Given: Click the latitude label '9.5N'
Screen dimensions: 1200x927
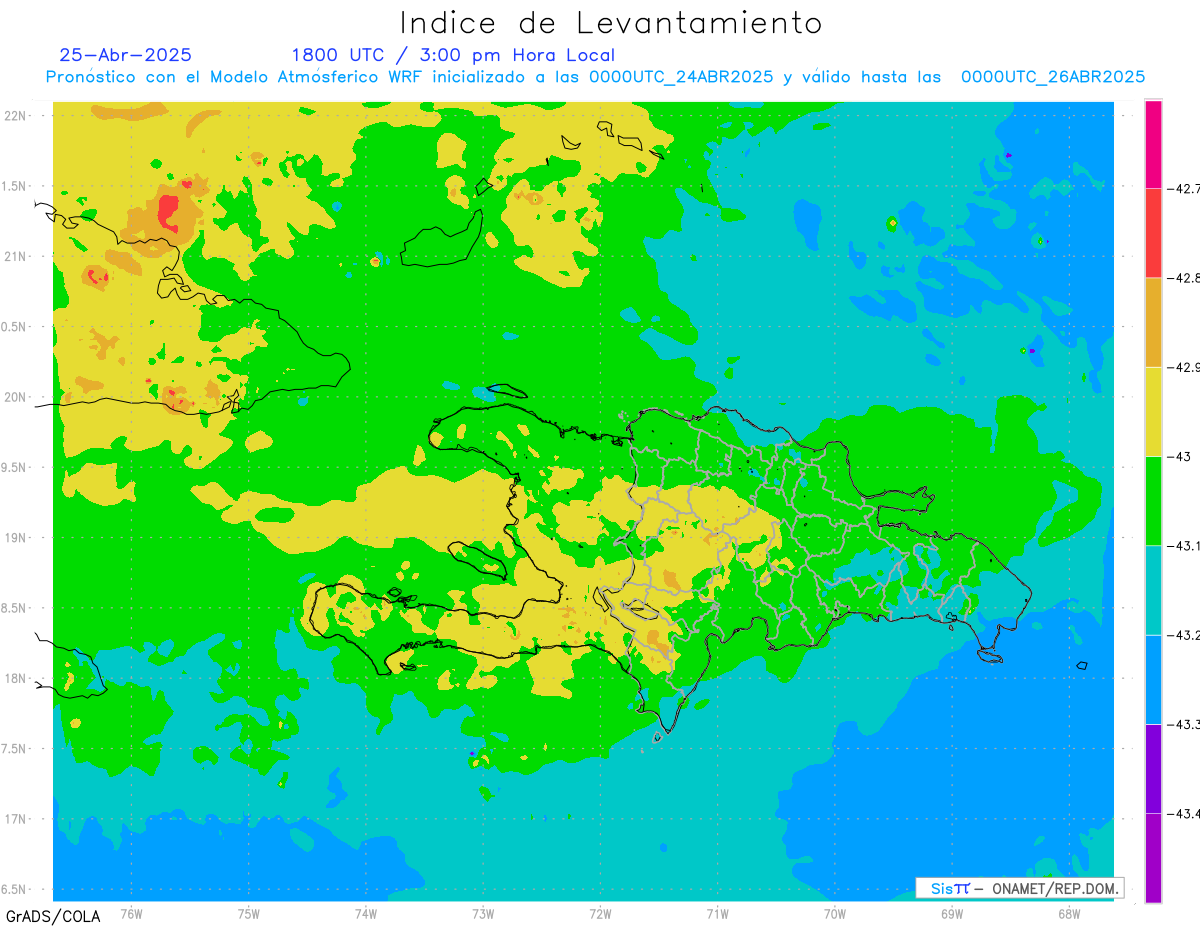Looking at the screenshot, I should (15, 468).
